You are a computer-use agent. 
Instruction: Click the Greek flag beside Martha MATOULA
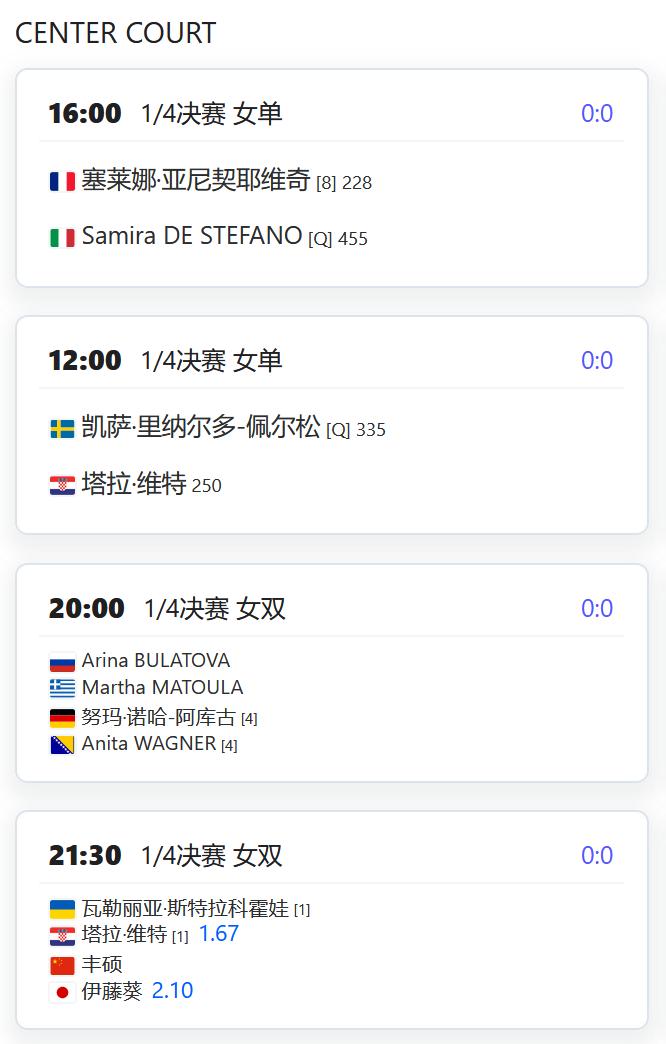[63, 688]
